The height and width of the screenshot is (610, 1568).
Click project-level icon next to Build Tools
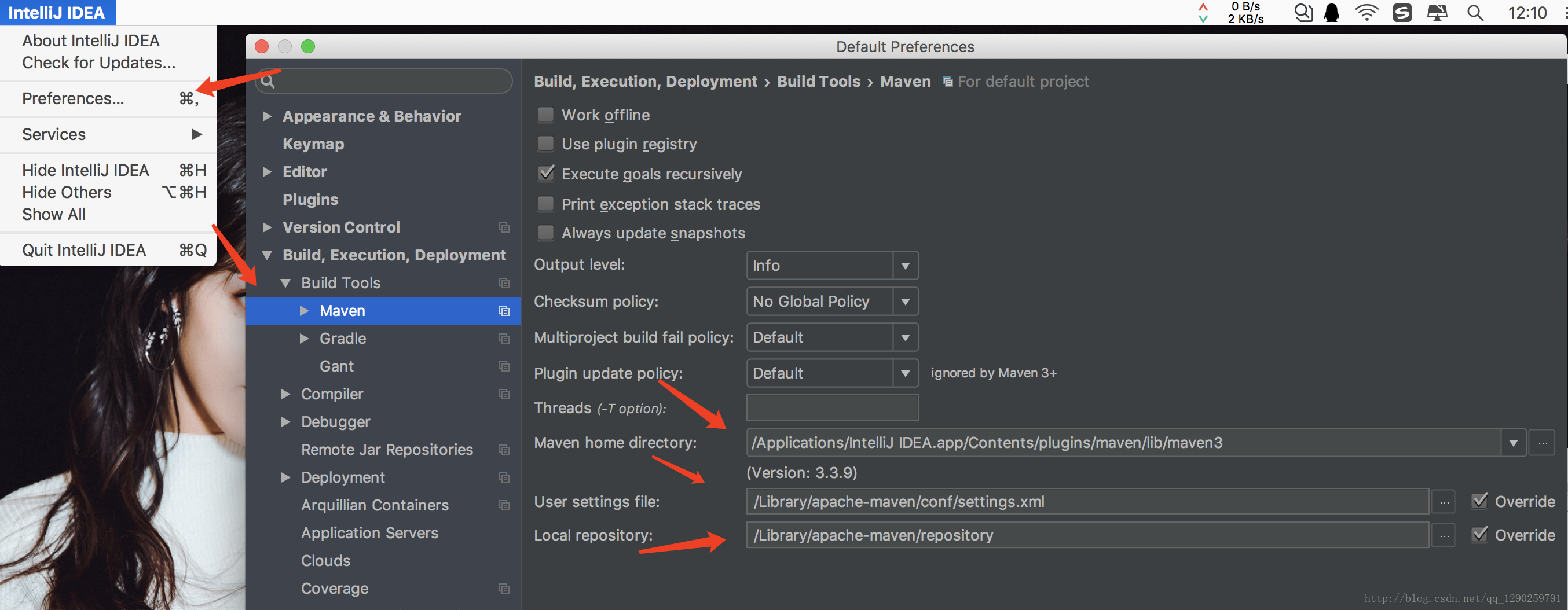tap(504, 283)
